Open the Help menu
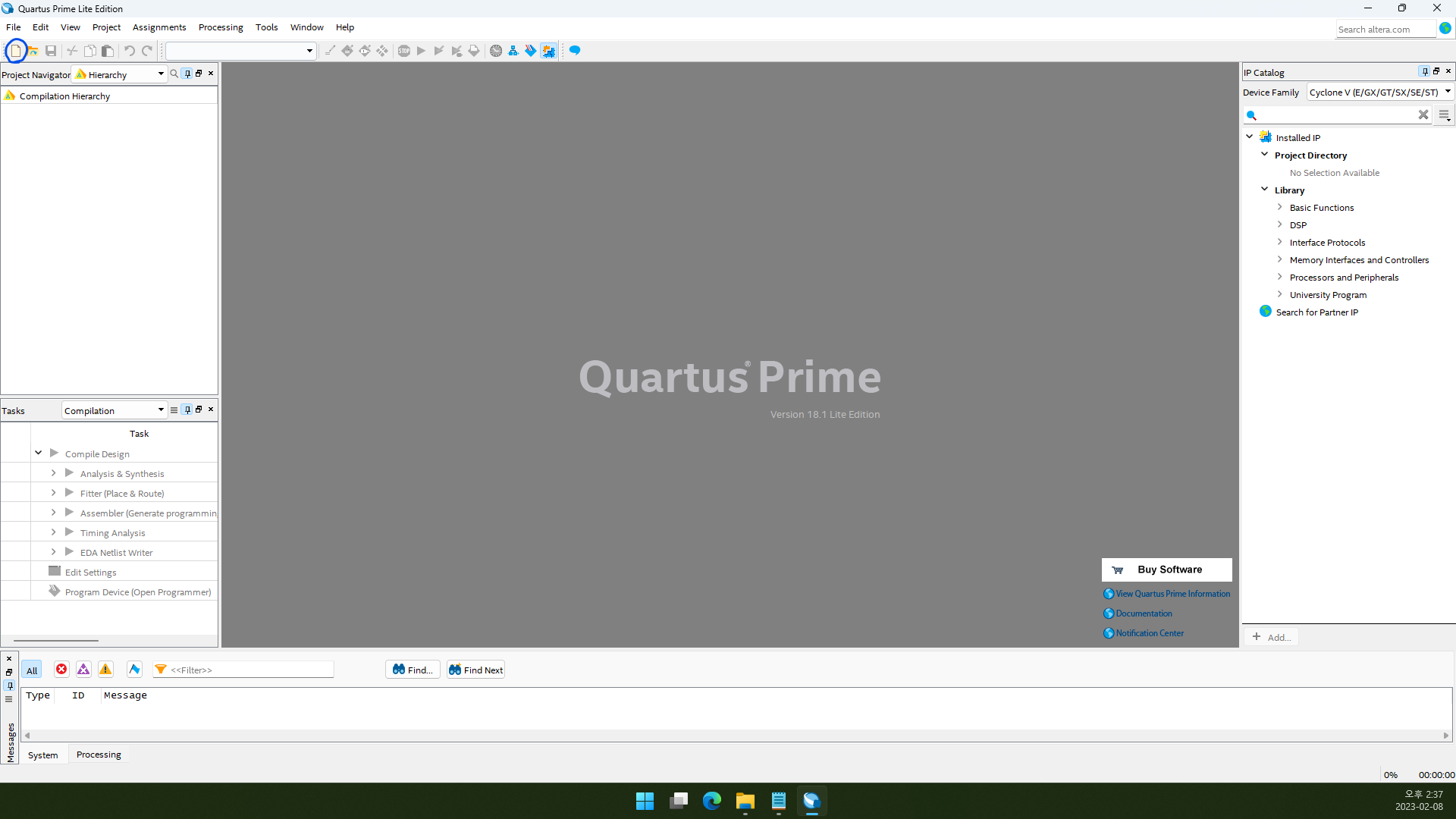This screenshot has width=1456, height=819. click(345, 27)
